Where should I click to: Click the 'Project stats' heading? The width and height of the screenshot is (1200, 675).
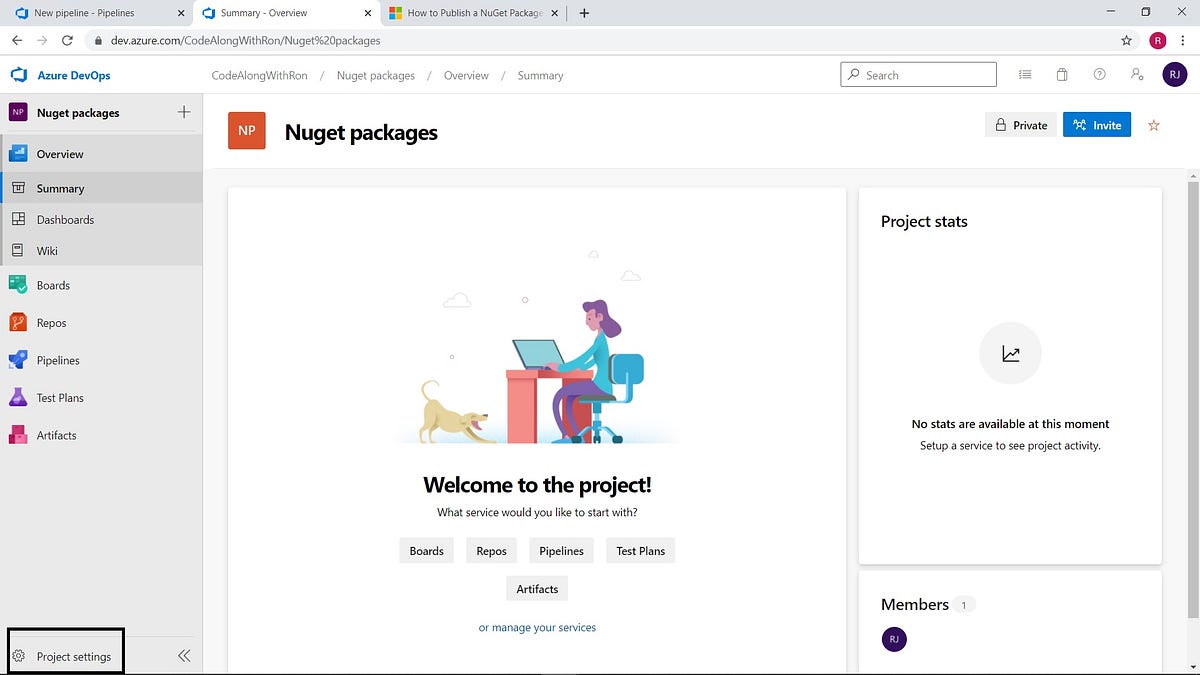point(924,222)
